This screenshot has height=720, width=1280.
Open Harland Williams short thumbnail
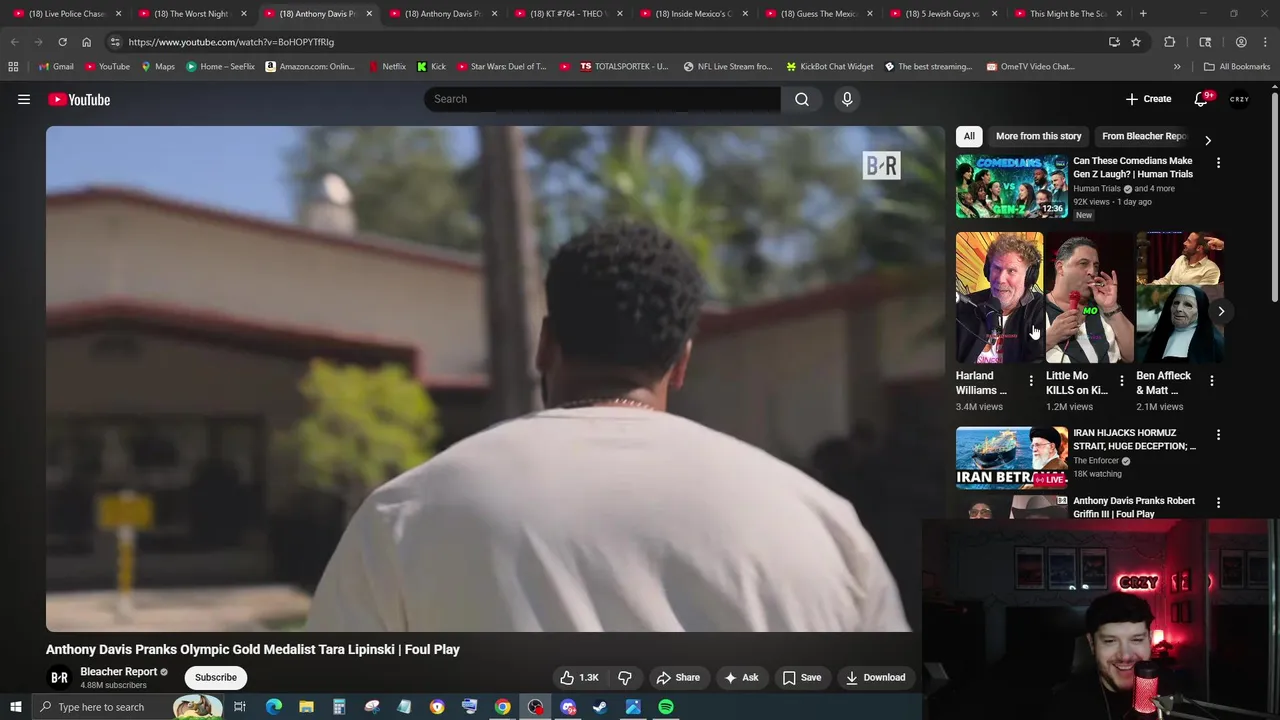[999, 298]
